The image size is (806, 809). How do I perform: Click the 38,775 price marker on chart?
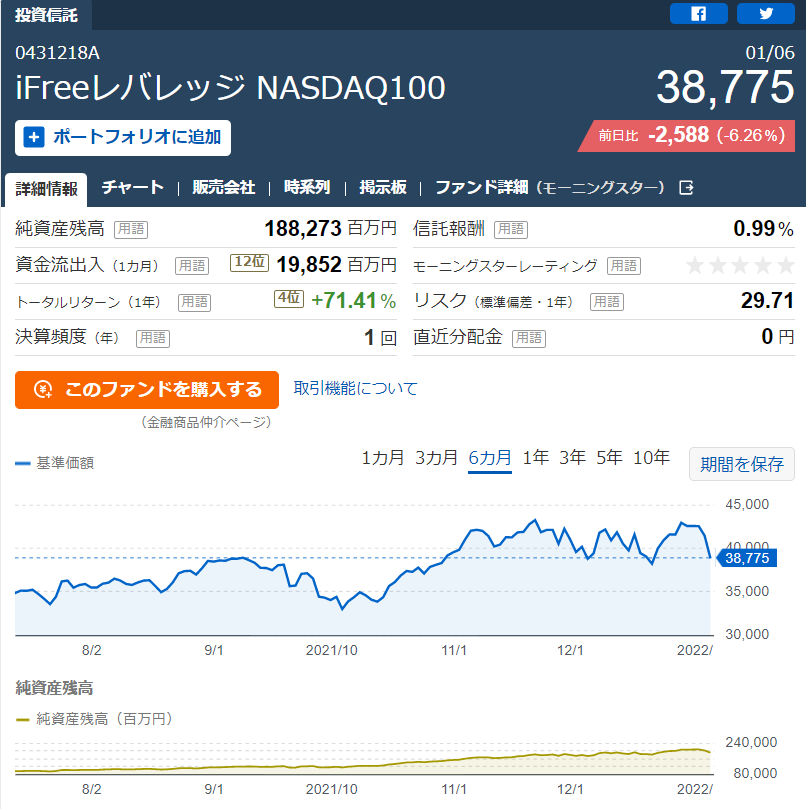pos(747,558)
